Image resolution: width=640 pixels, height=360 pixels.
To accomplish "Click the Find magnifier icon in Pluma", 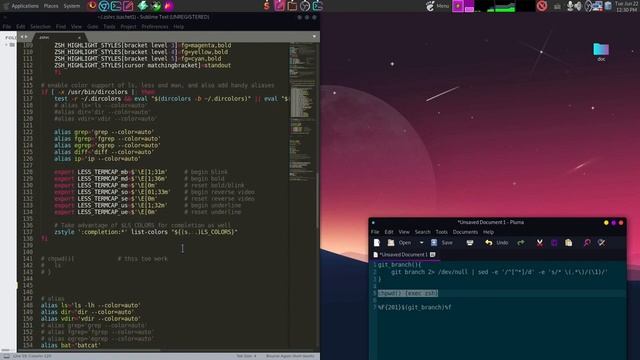I will pos(587,243).
